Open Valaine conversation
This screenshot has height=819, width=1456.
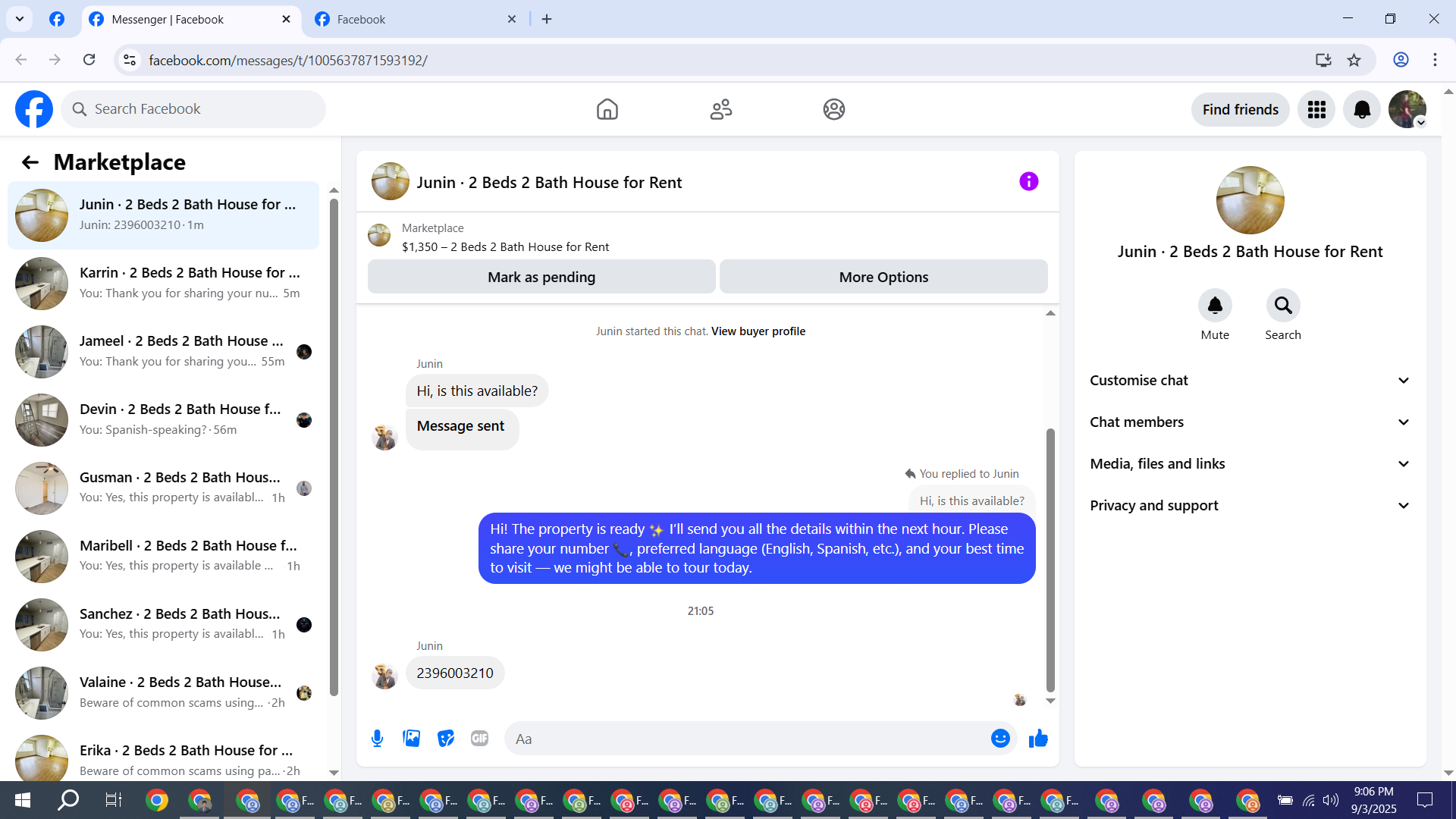[x=163, y=692]
